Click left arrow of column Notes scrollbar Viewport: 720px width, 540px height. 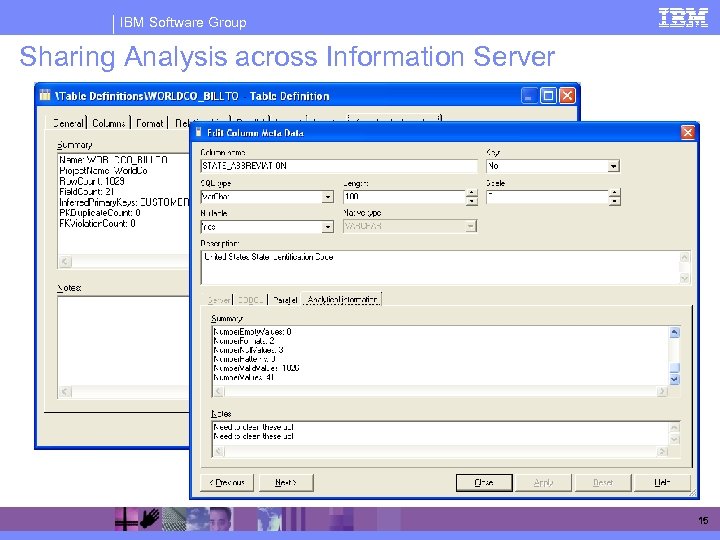(x=219, y=452)
